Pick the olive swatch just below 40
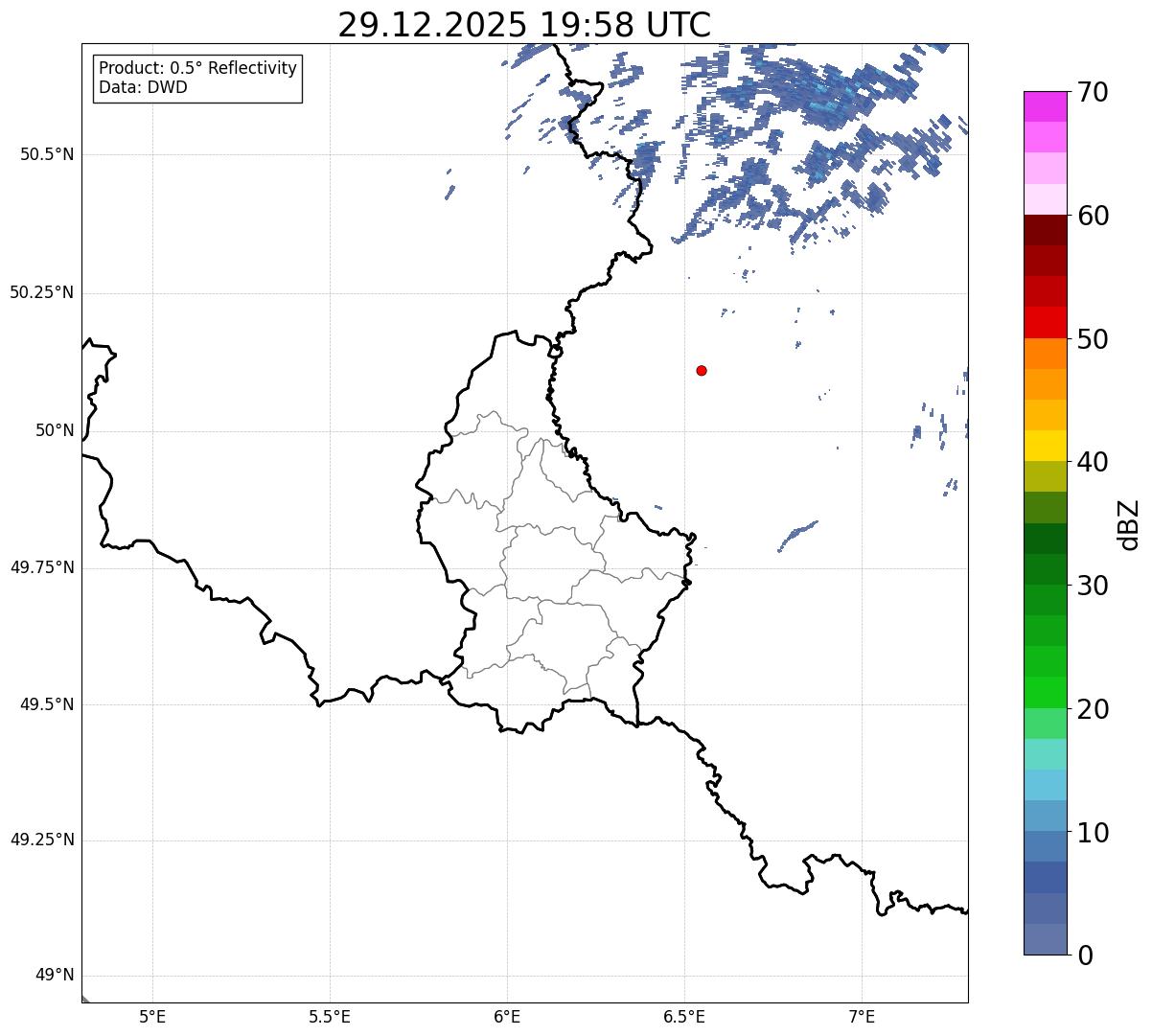The height and width of the screenshot is (1036, 1152). tap(1046, 477)
